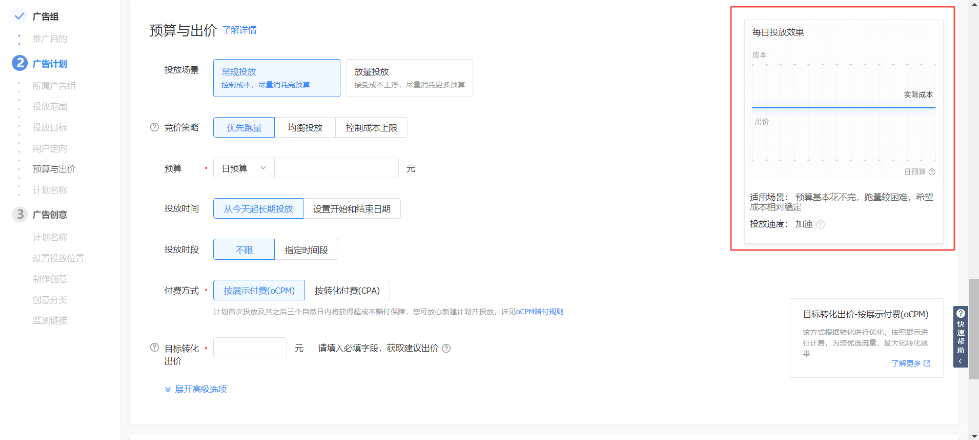
Task: Select 设置开始和结束日期 option
Action: pyautogui.click(x=352, y=209)
